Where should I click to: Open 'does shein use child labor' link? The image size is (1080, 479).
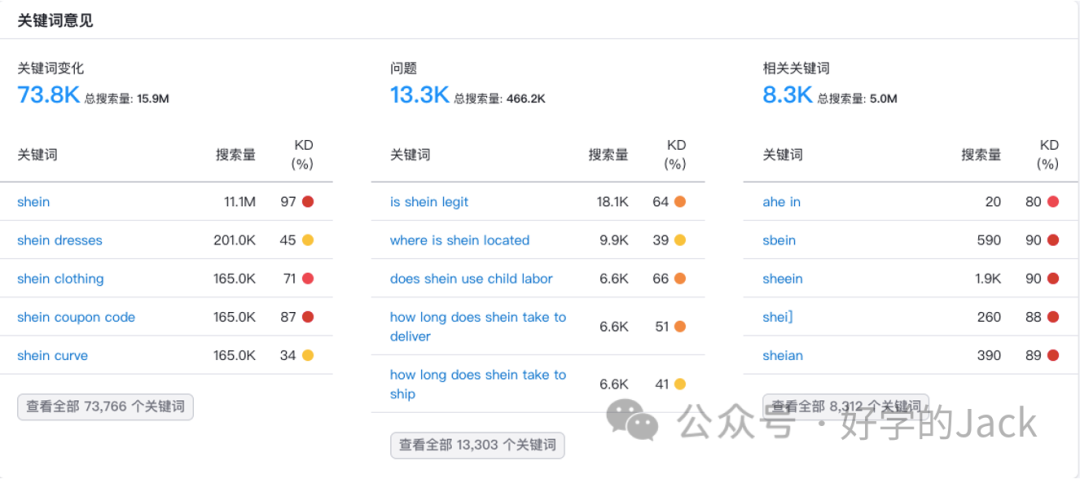(471, 279)
